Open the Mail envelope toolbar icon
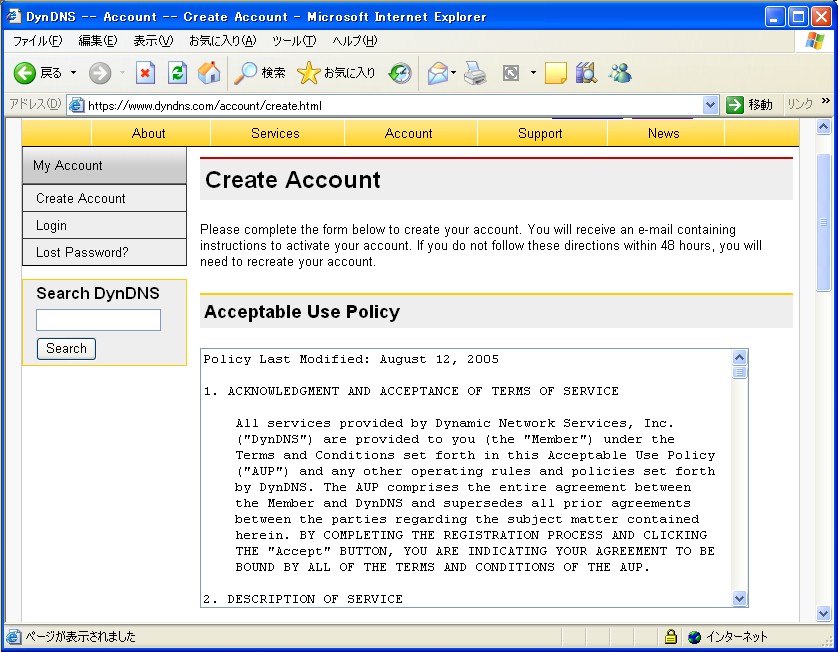The width and height of the screenshot is (838, 652). (x=438, y=73)
